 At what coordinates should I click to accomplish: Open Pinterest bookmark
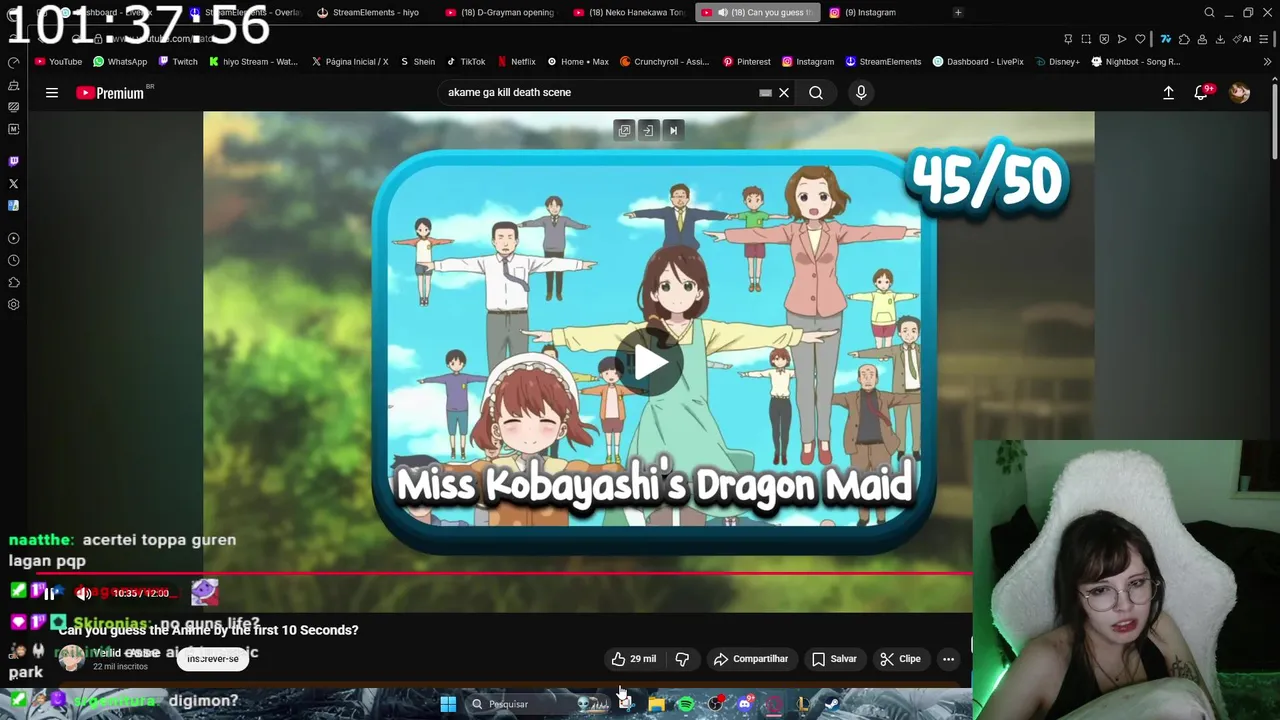[x=746, y=62]
